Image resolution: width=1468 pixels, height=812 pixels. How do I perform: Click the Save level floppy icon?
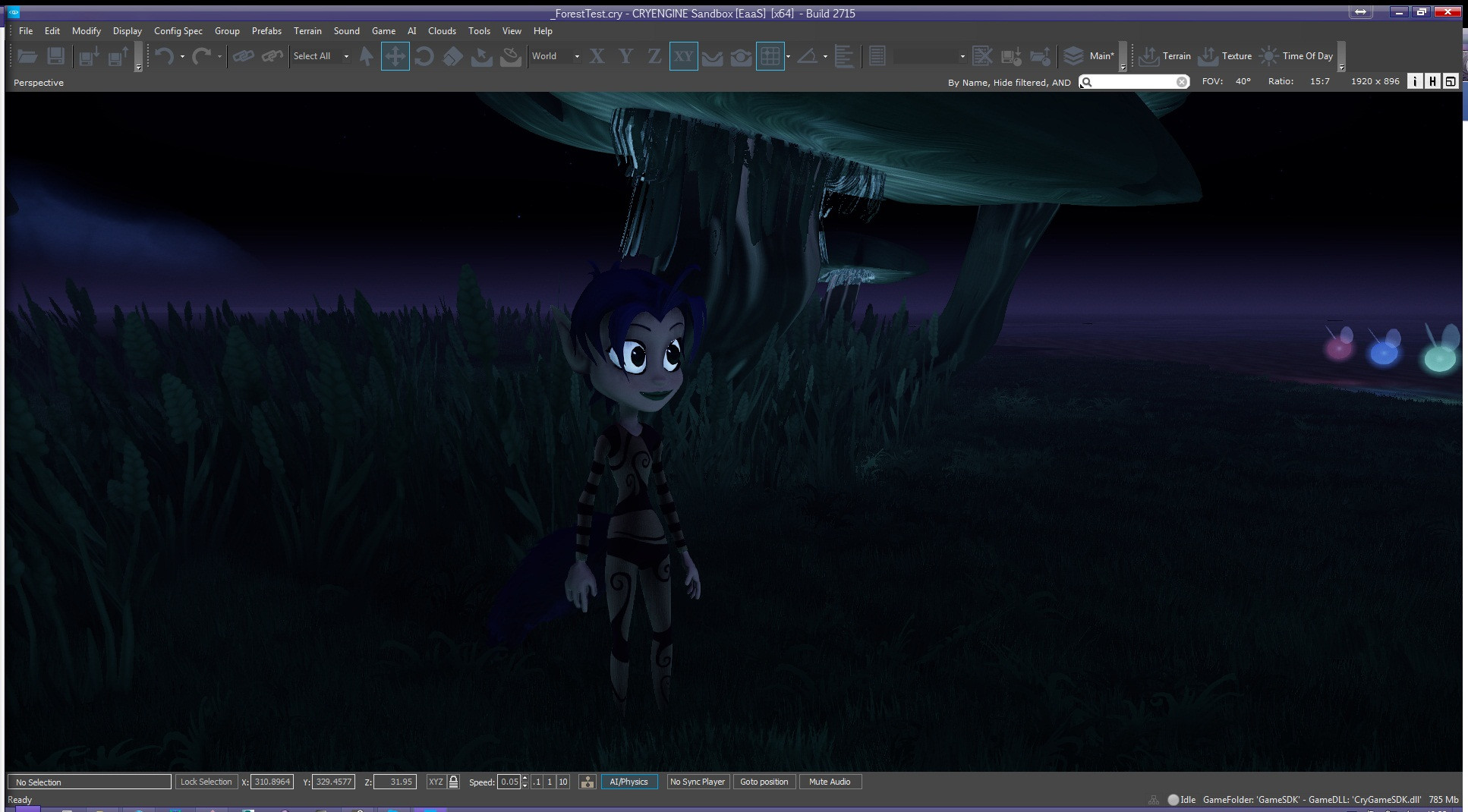click(55, 56)
